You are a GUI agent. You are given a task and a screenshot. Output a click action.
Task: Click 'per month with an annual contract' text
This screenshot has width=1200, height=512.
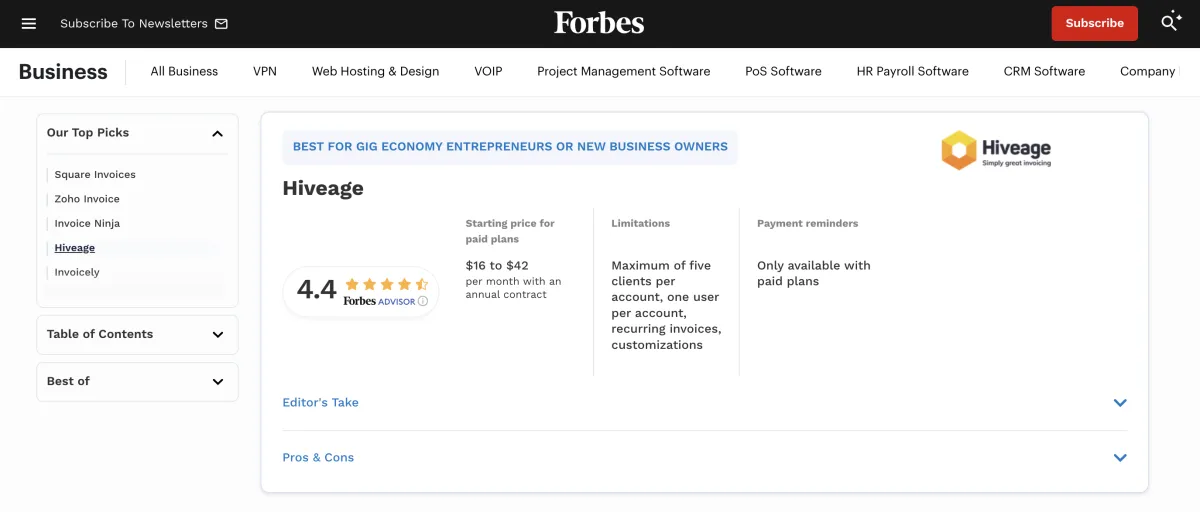514,288
